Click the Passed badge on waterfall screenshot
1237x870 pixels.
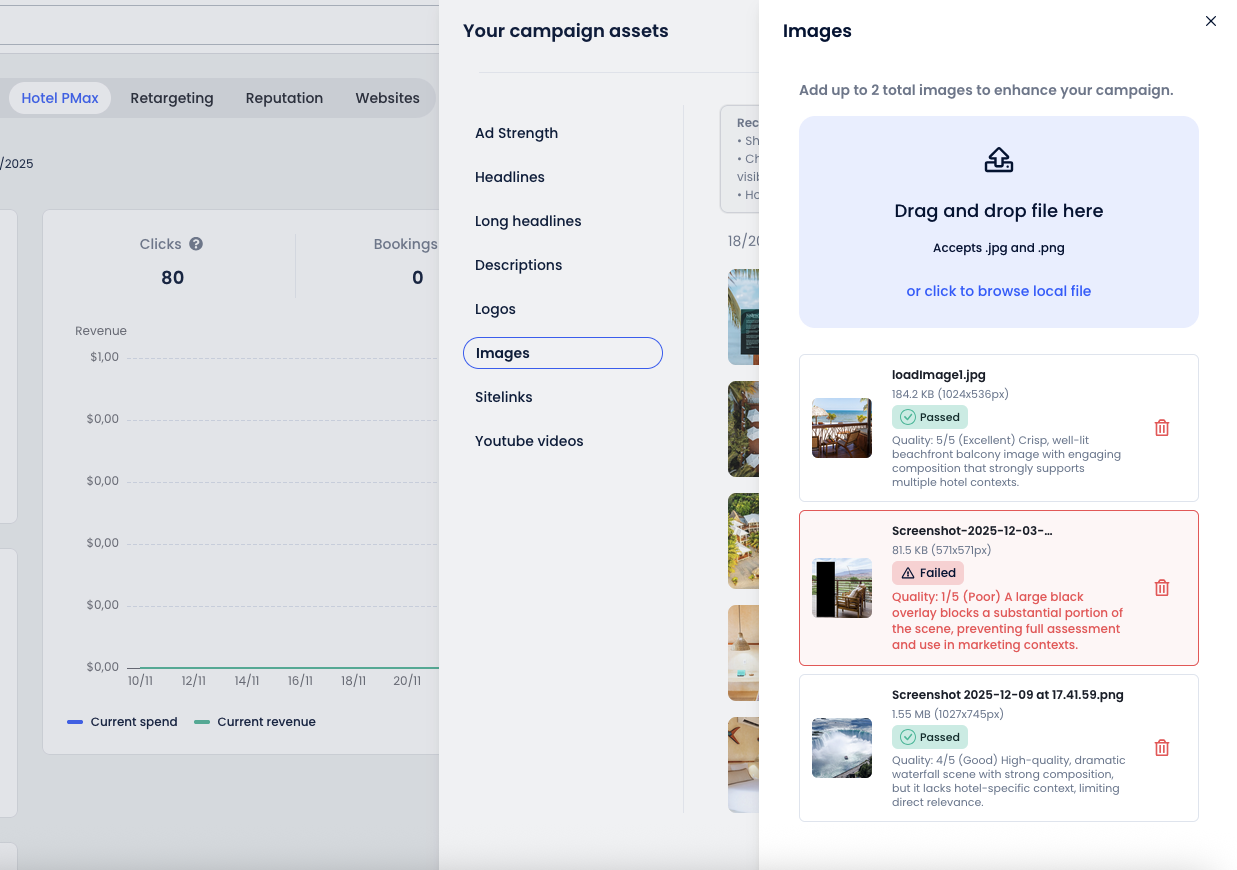click(x=929, y=737)
